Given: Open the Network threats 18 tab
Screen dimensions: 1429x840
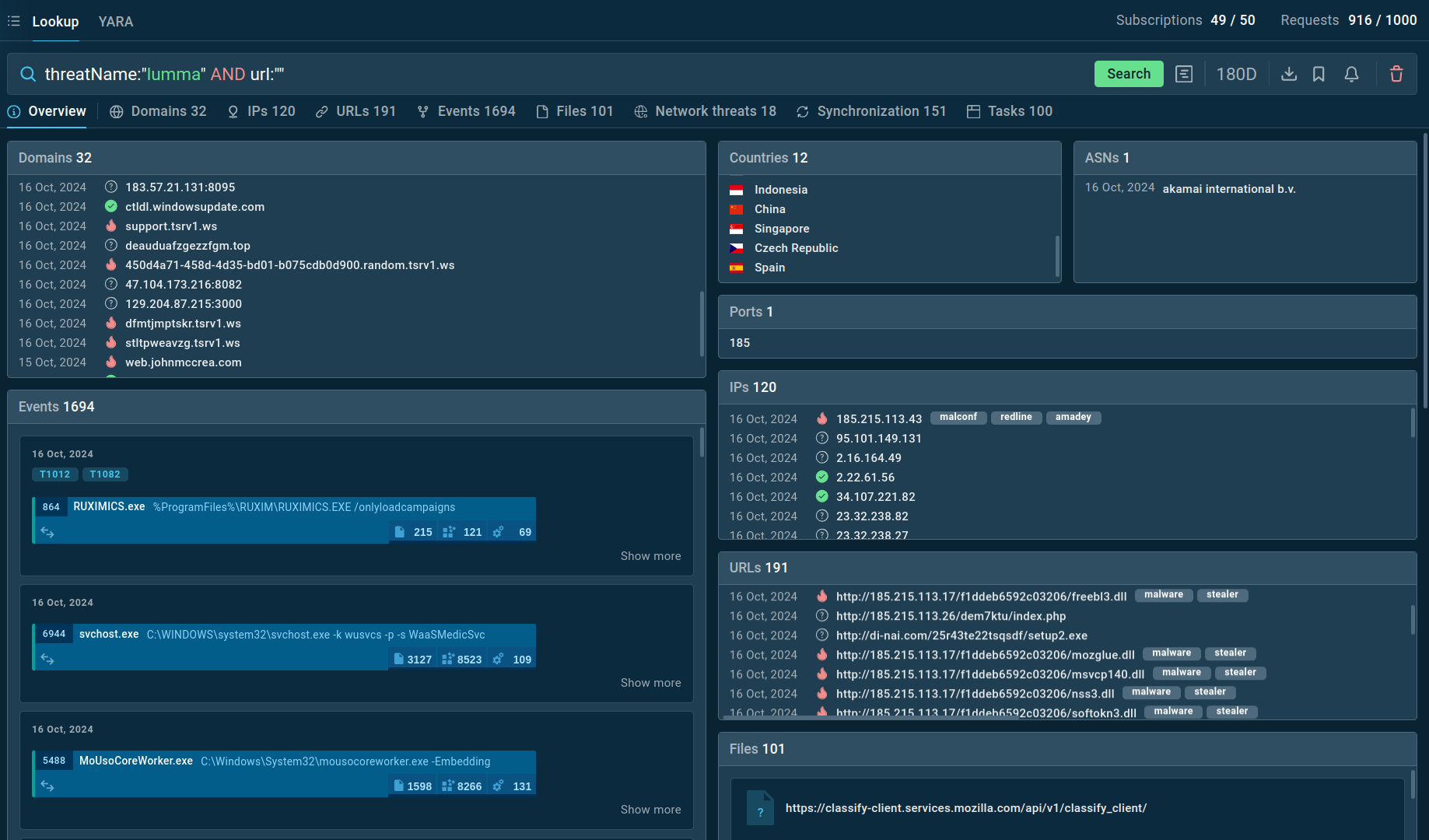Looking at the screenshot, I should pos(705,110).
